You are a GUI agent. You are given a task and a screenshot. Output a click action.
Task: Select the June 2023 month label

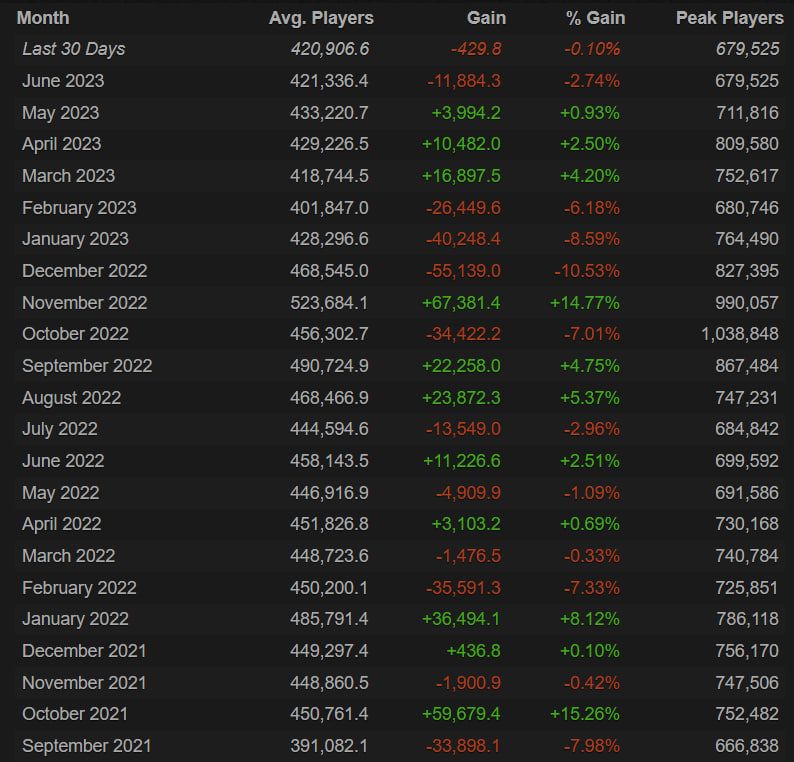63,81
